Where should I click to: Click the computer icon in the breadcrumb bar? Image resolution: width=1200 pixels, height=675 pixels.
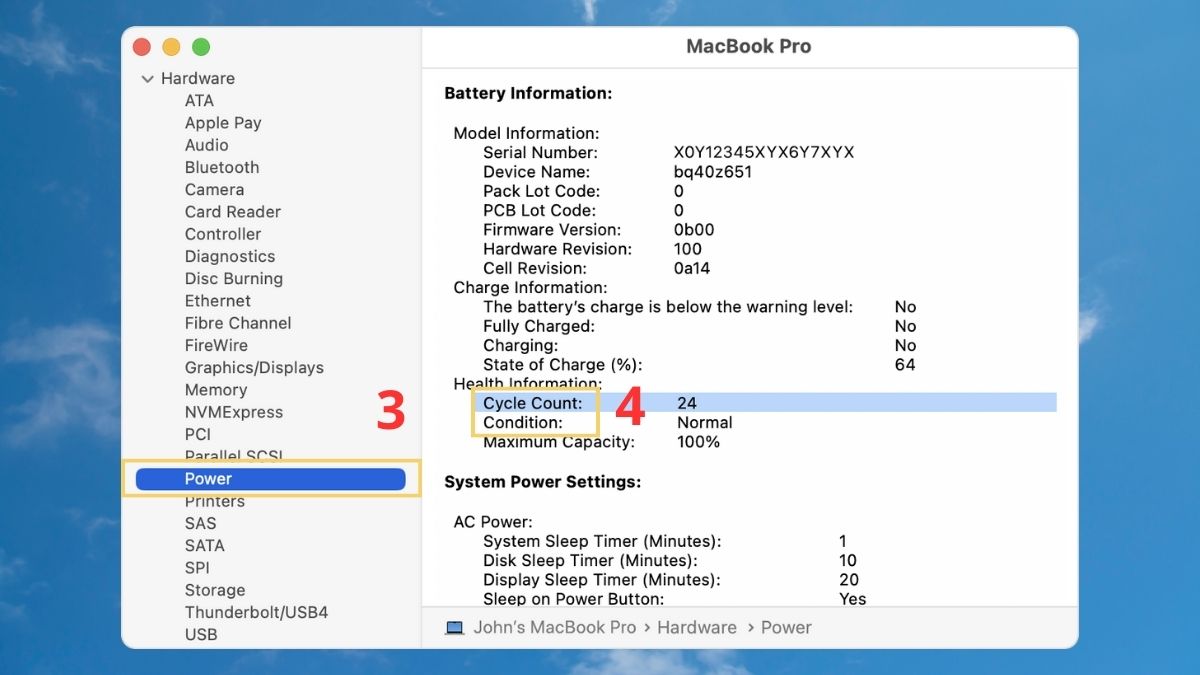pos(454,627)
